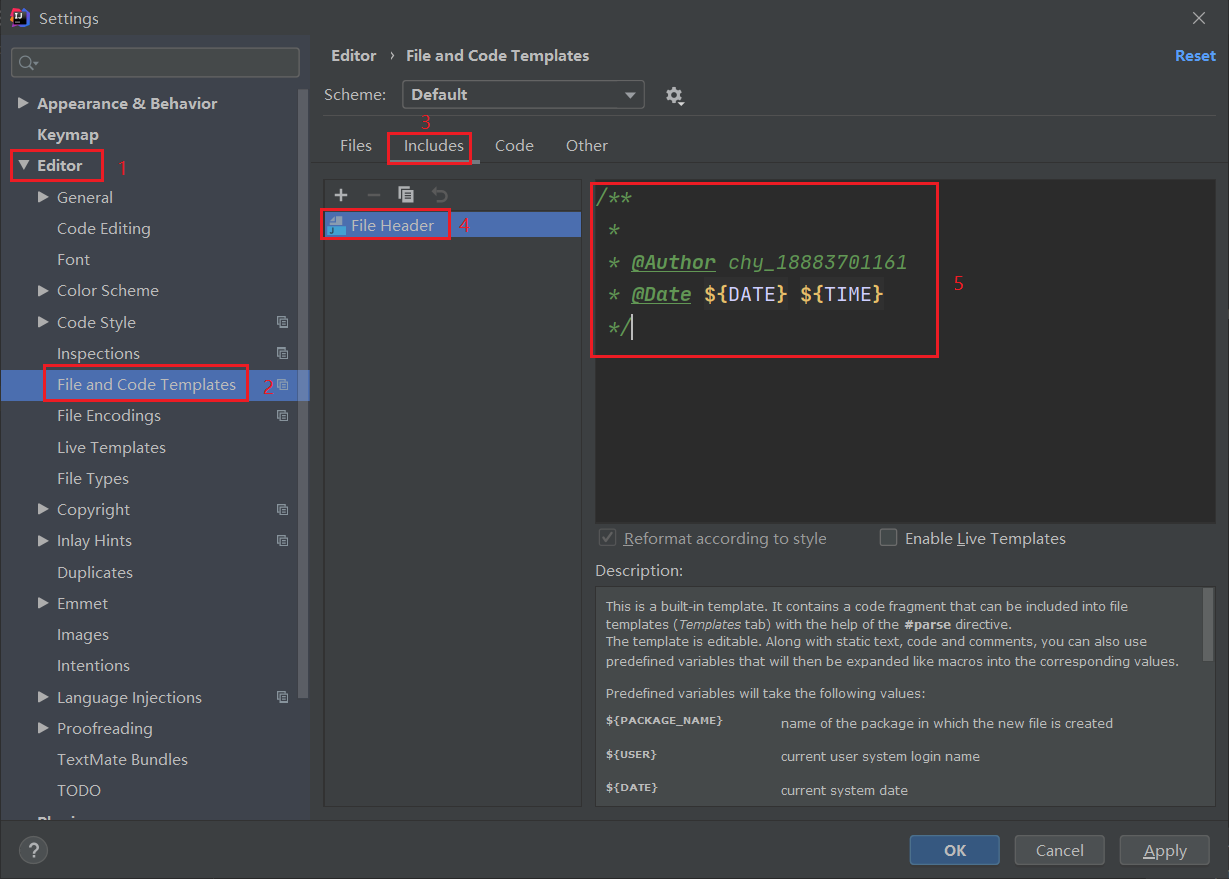Image resolution: width=1229 pixels, height=879 pixels.
Task: Expand the Copyright node arrow
Action: pos(43,509)
